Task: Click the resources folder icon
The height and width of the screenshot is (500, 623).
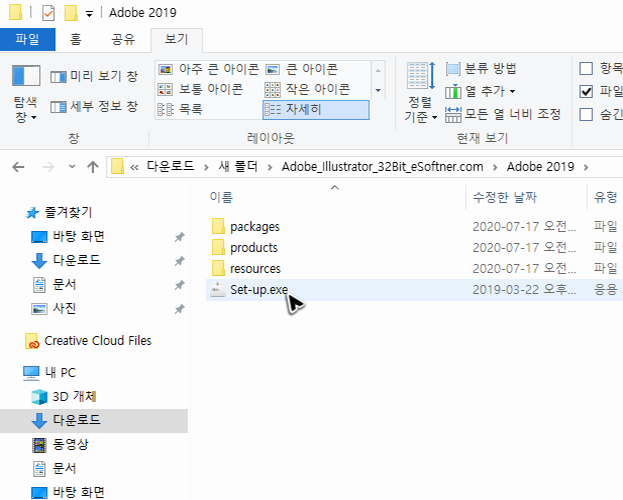Action: click(218, 269)
